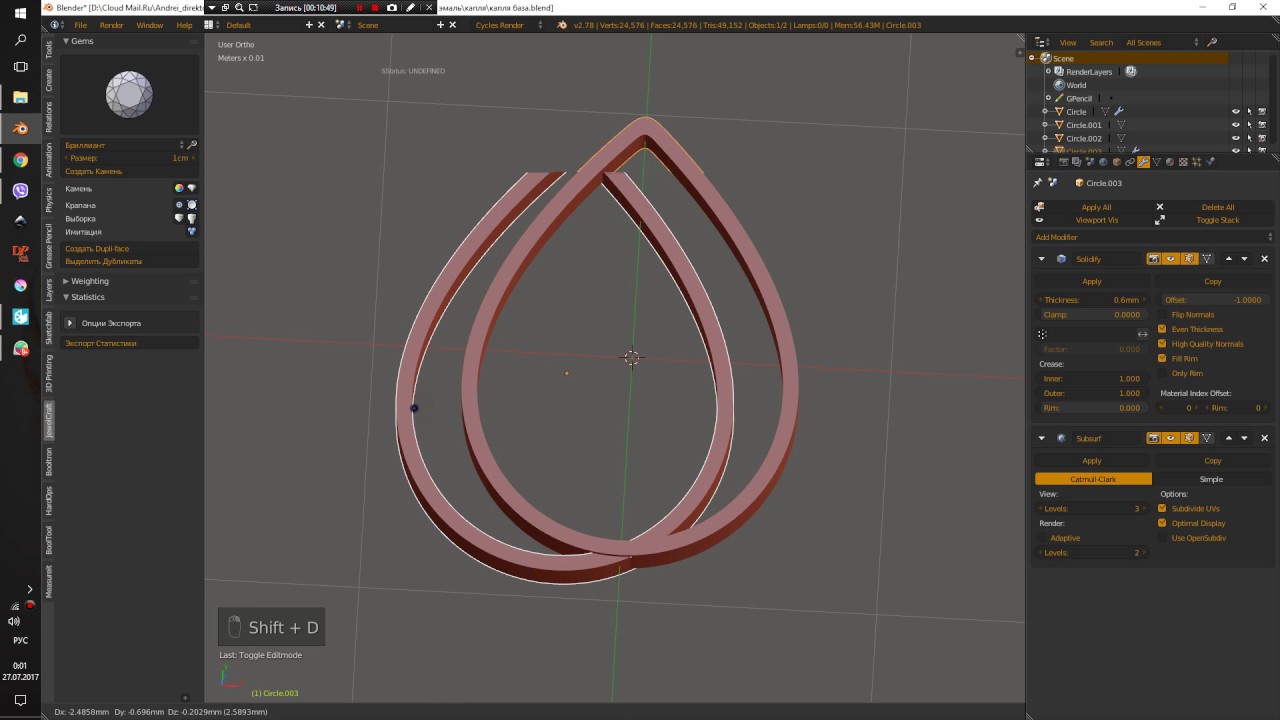The image size is (1280, 720).
Task: Open the Render camera tab in Properties
Action: point(1064,162)
